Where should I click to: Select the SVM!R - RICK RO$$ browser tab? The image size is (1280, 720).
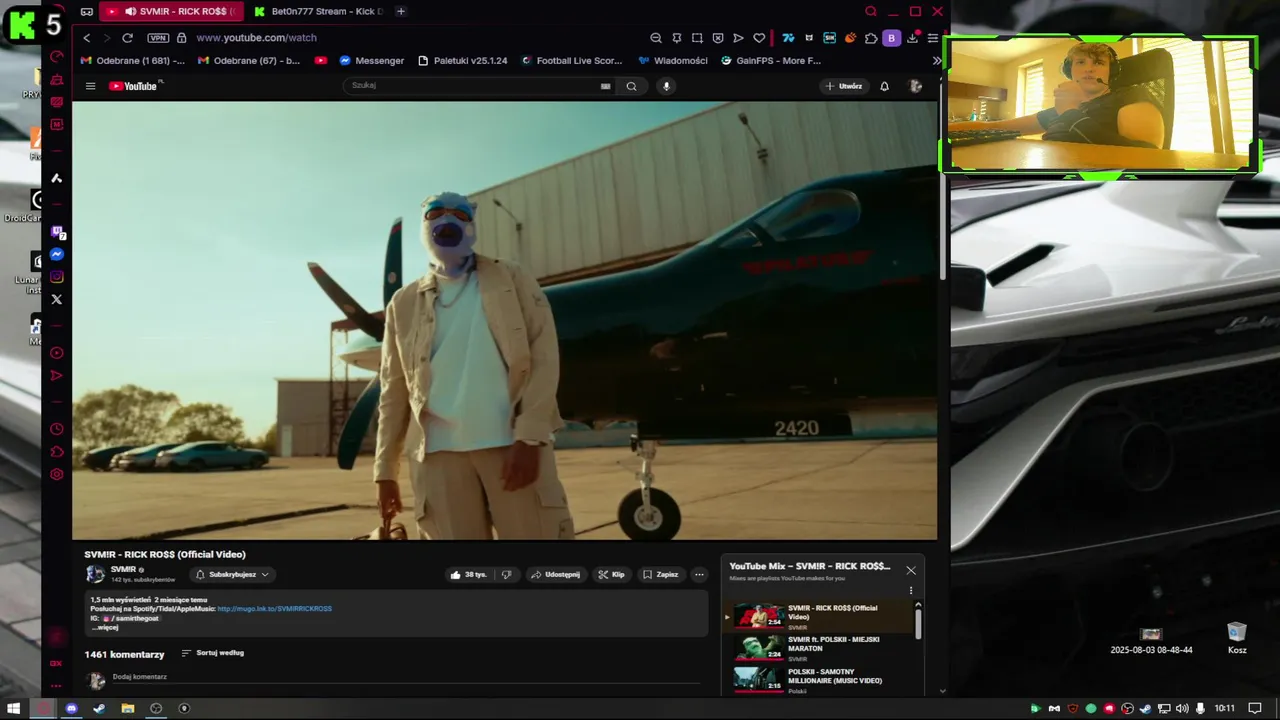[x=171, y=11]
